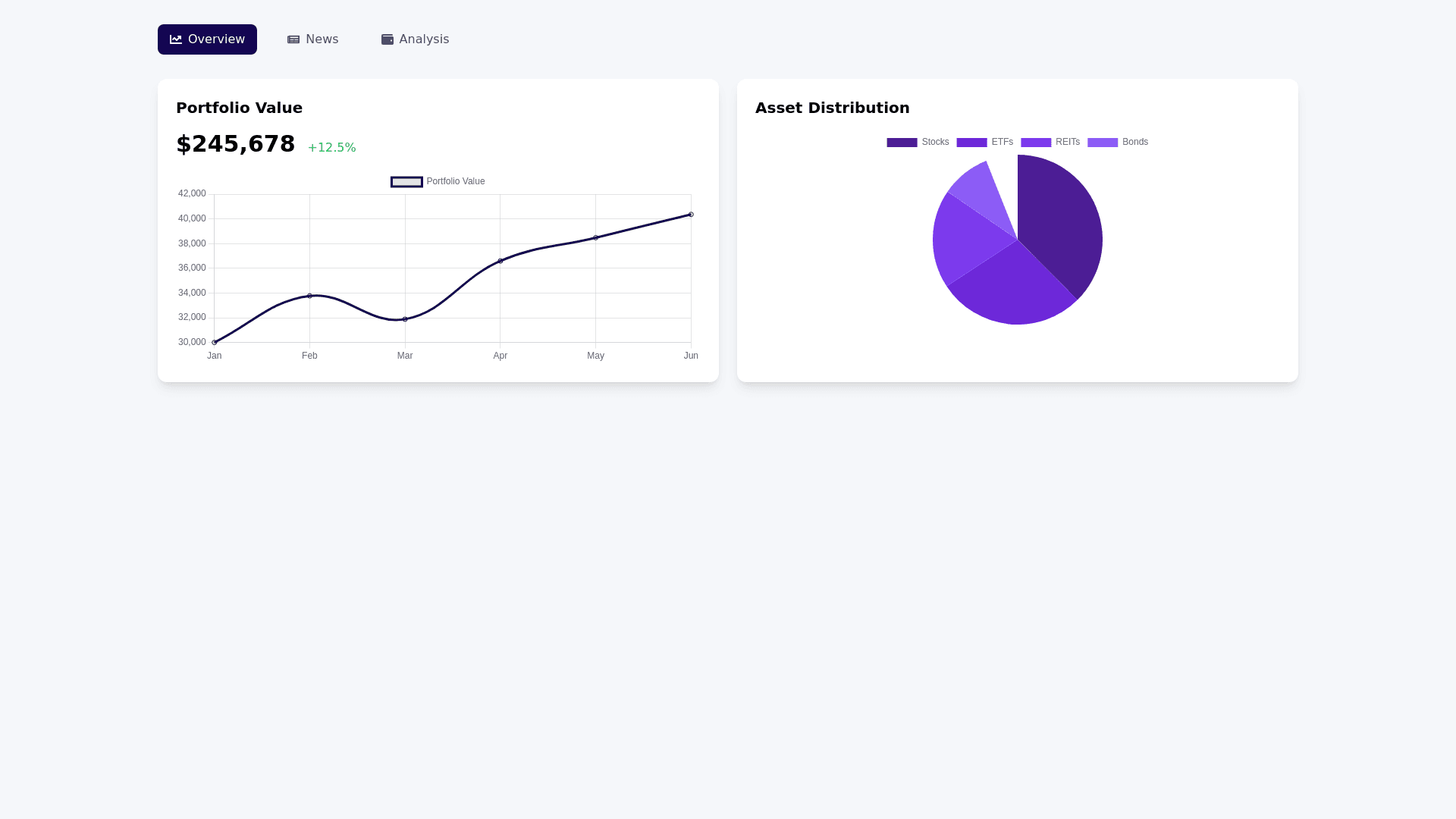Click the Overview chart-line icon

pyautogui.click(x=176, y=39)
